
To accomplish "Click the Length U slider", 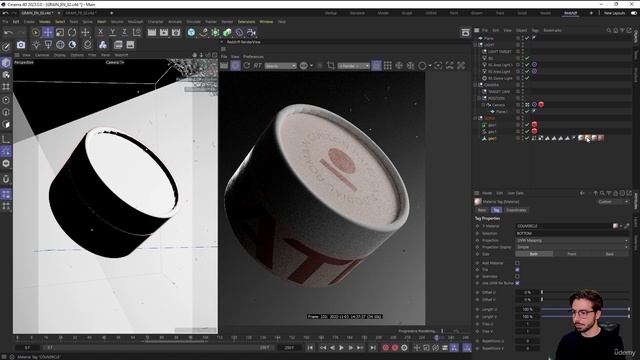I will click(x=585, y=309).
